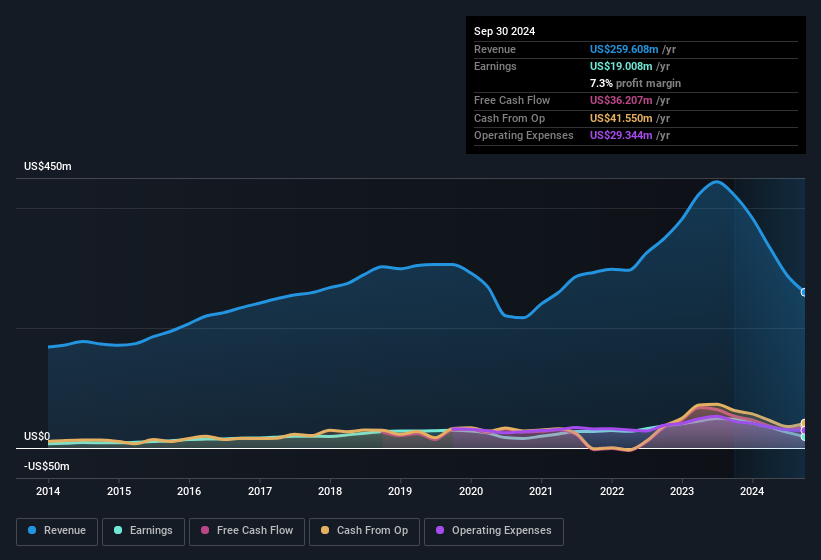Click the 2015 x-axis label
The image size is (821, 560).
119,491
